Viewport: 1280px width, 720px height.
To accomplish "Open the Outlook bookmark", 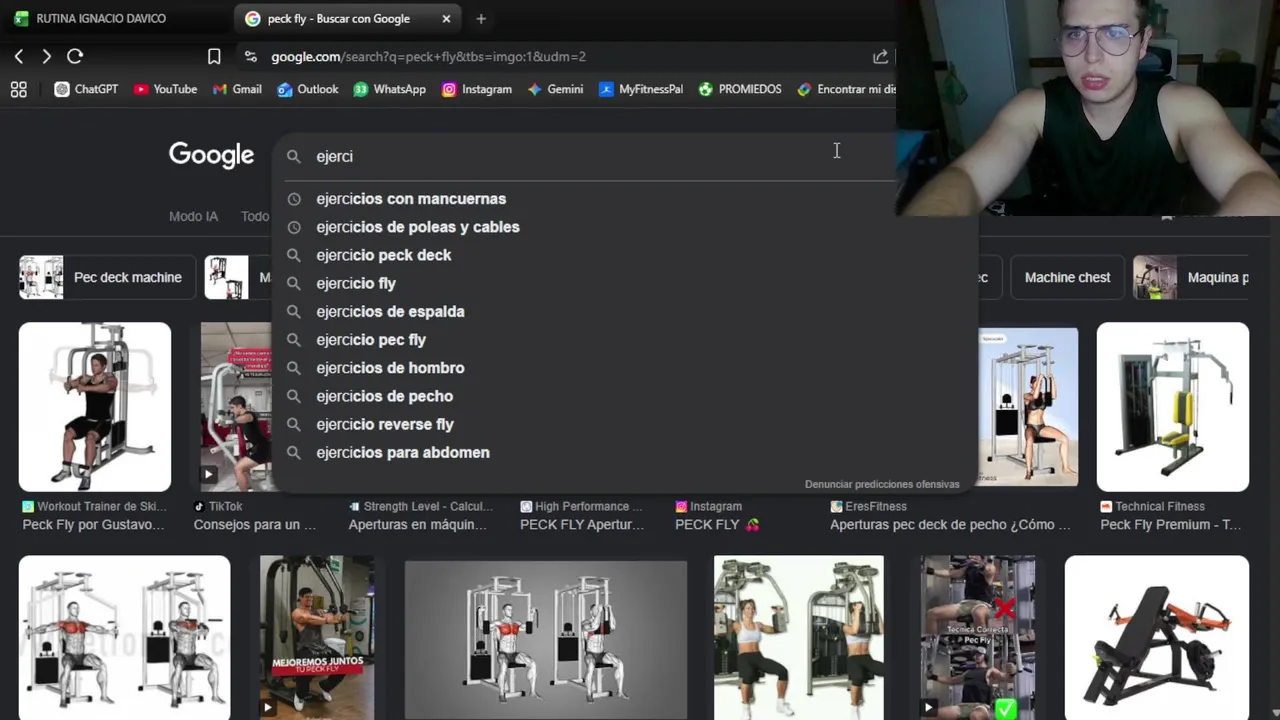I will [x=308, y=89].
